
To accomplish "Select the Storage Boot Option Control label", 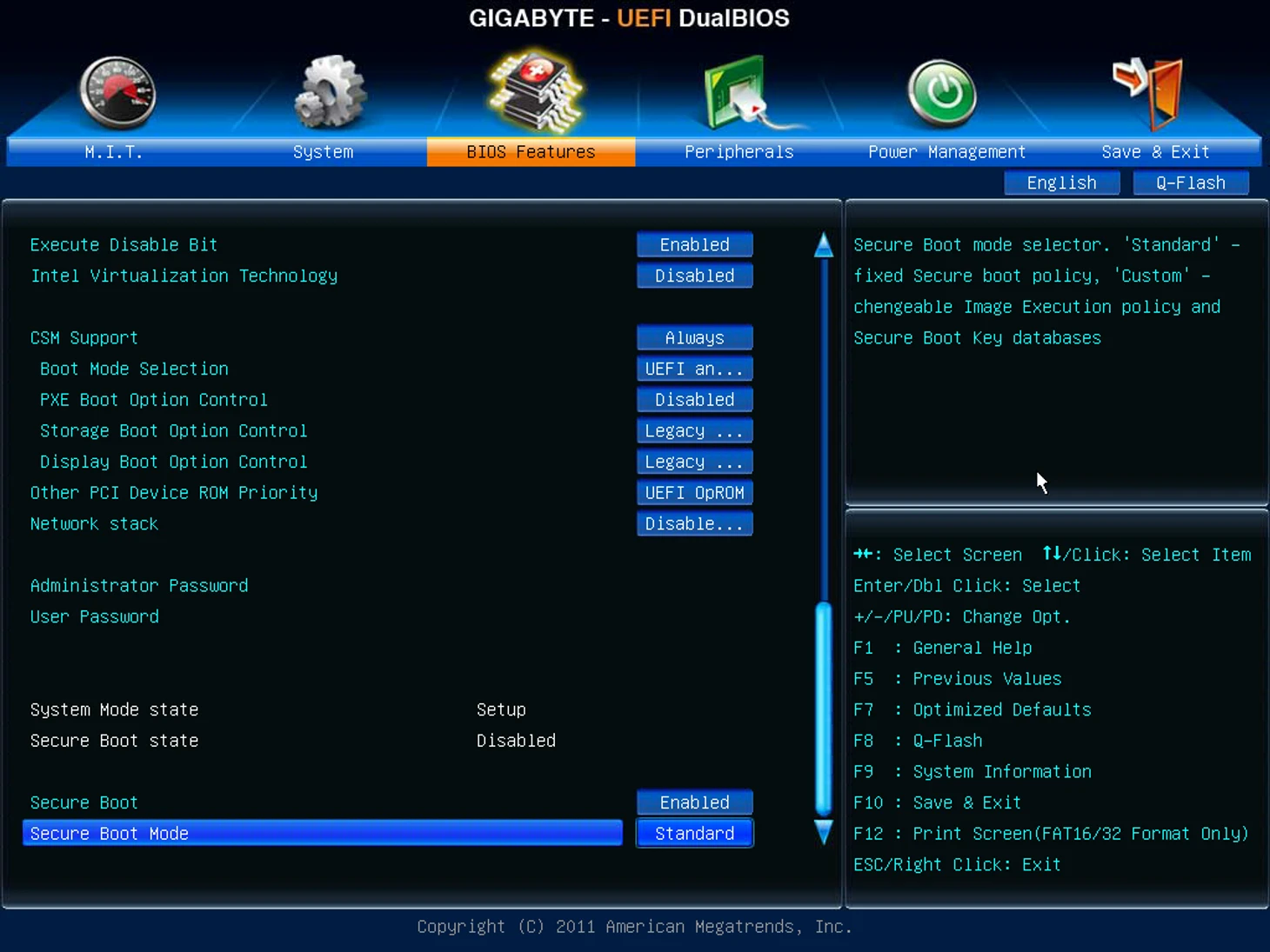I will [x=173, y=430].
